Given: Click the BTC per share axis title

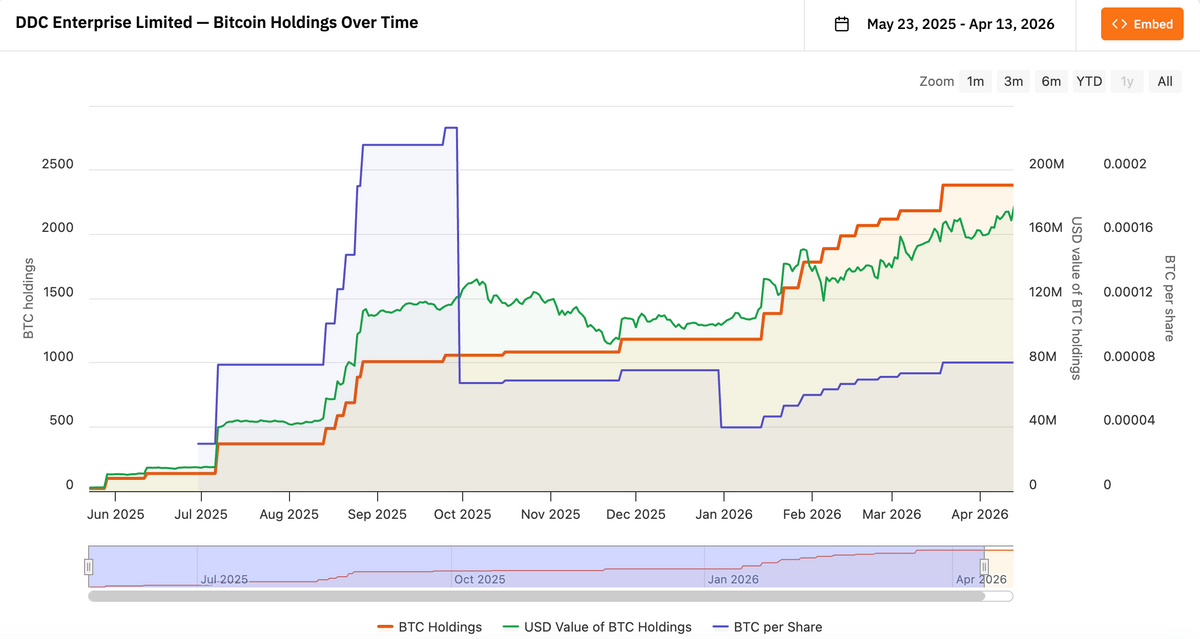Looking at the screenshot, I should coord(1170,298).
